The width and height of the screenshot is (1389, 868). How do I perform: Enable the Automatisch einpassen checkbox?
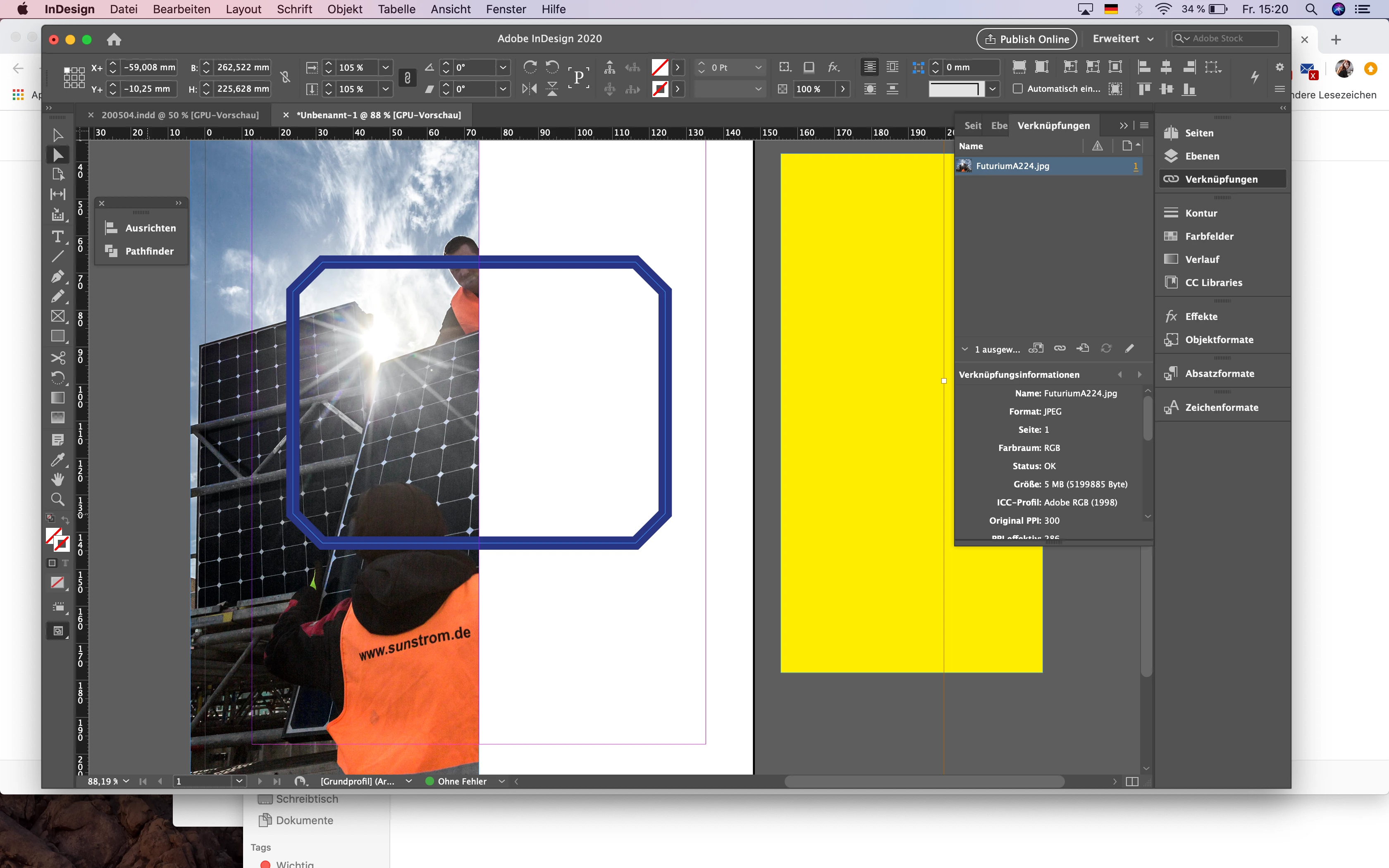pyautogui.click(x=1018, y=89)
